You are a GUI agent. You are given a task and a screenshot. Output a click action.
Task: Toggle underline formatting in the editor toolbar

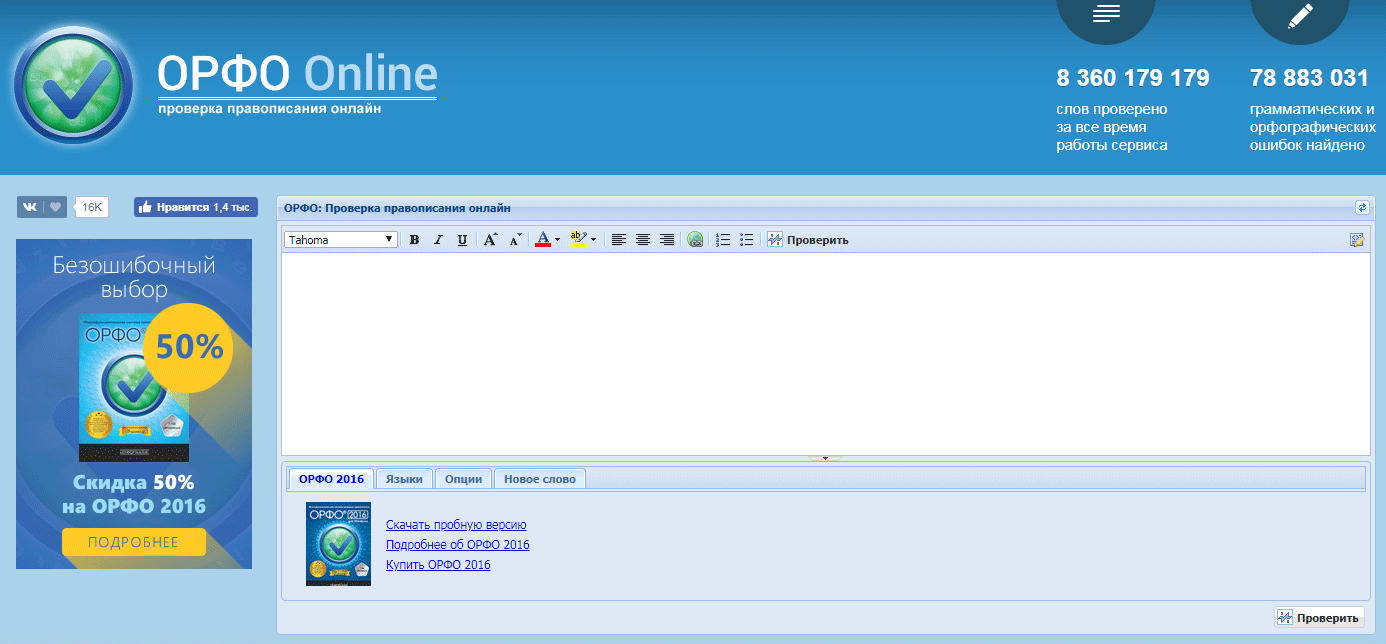pyautogui.click(x=462, y=240)
